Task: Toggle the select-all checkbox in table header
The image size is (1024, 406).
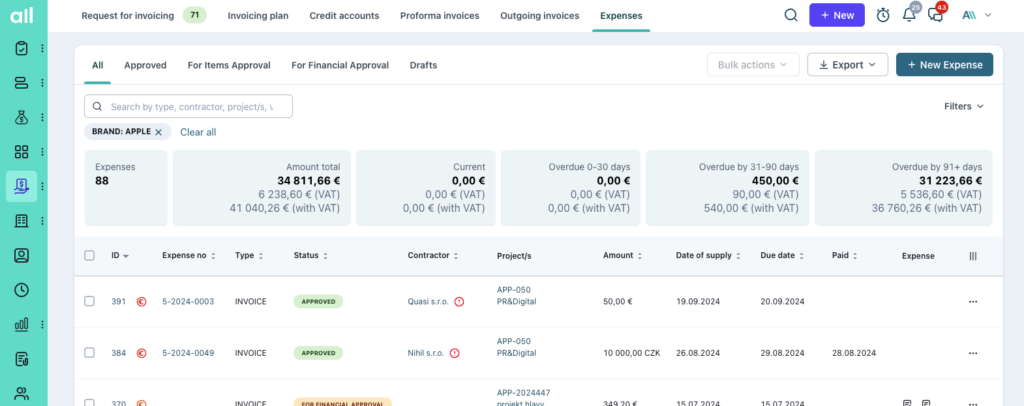Action: click(x=89, y=256)
